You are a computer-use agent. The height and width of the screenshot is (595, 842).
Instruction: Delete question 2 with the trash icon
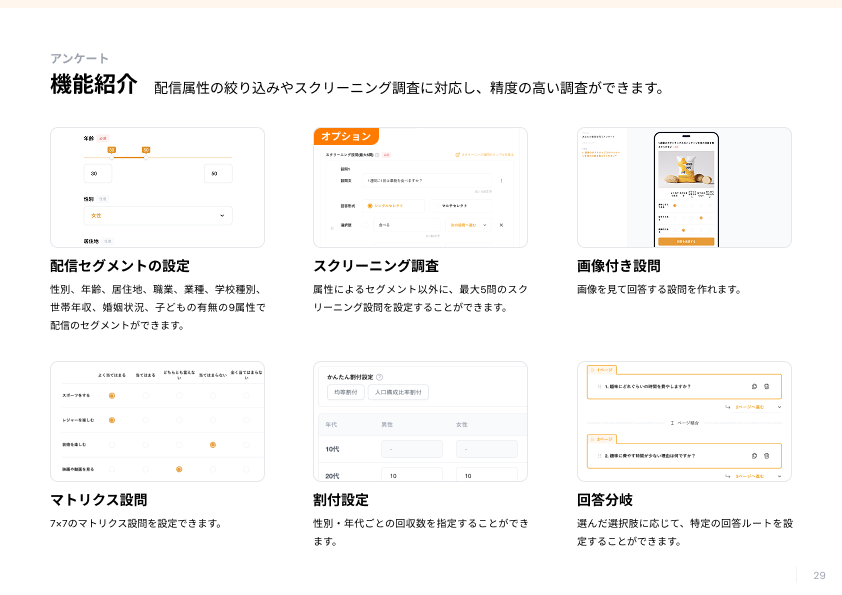[767, 456]
